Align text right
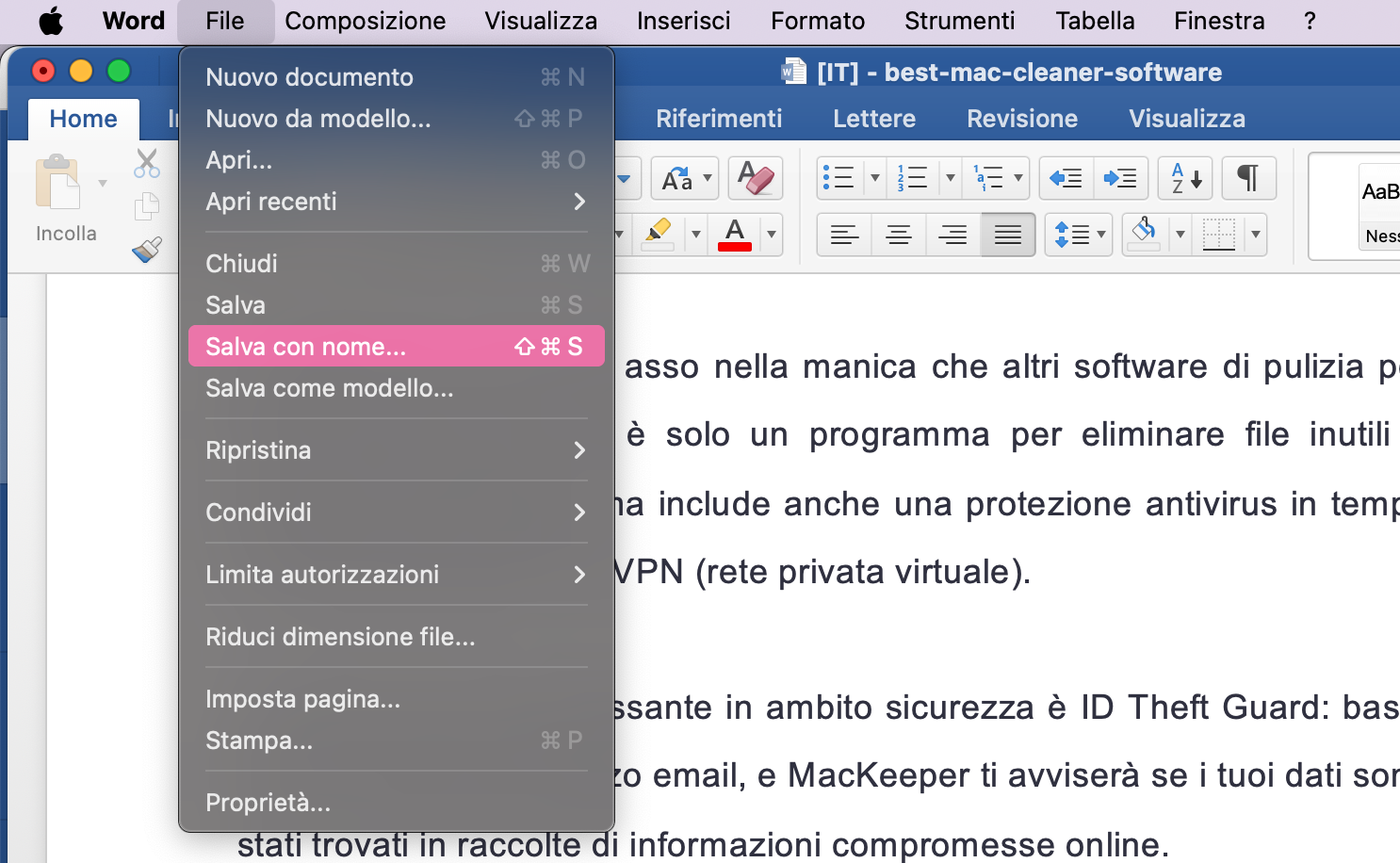 [x=953, y=235]
